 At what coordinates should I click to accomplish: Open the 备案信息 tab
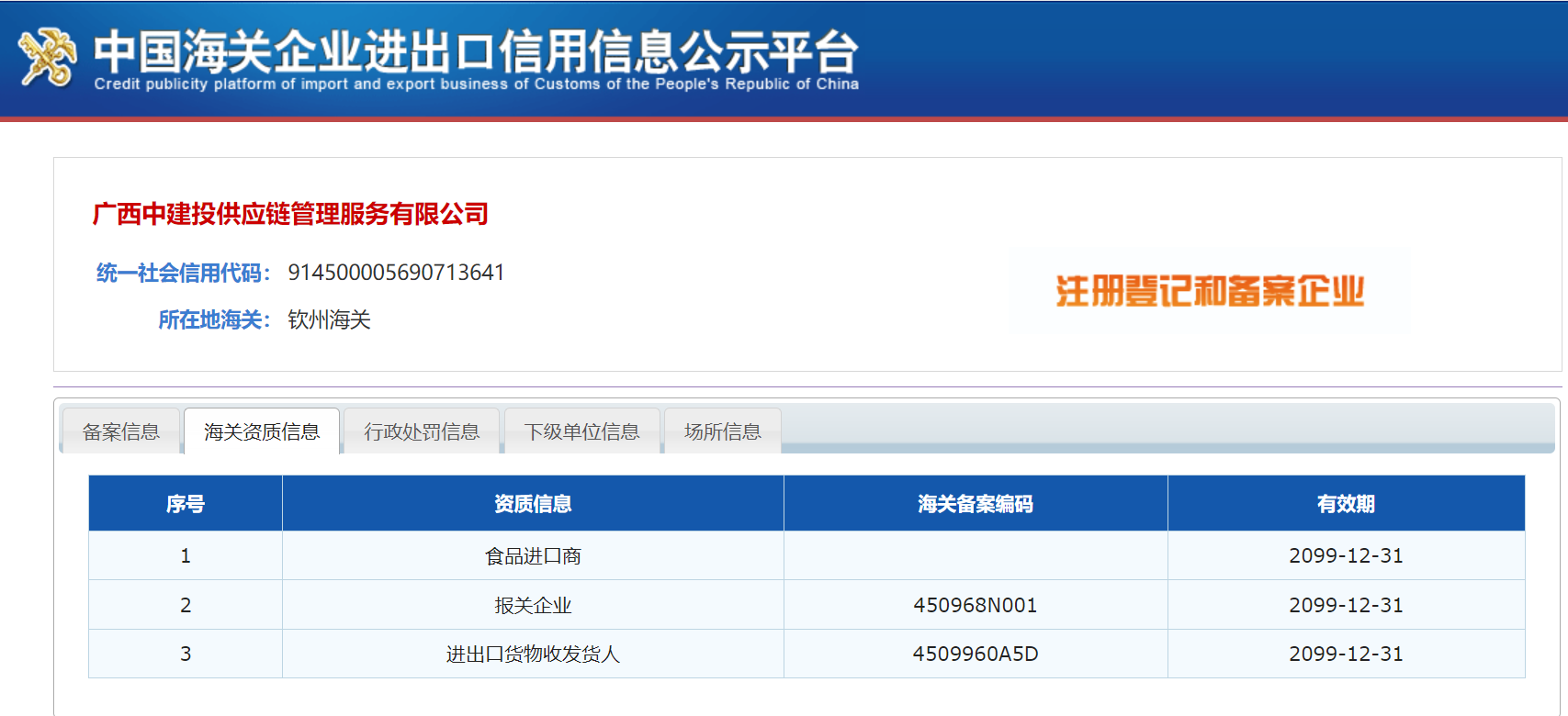[120, 431]
